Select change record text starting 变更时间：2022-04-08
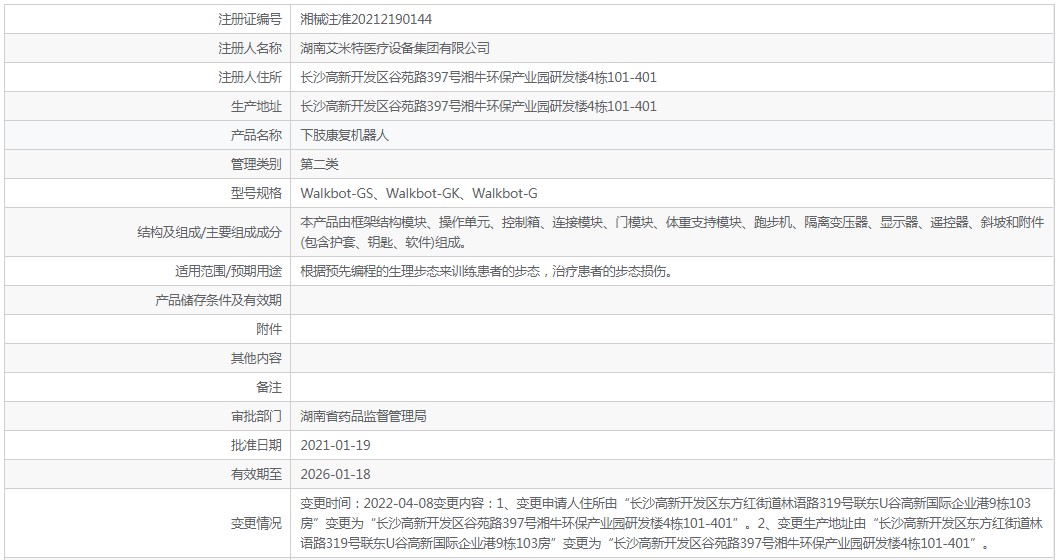 671,523
